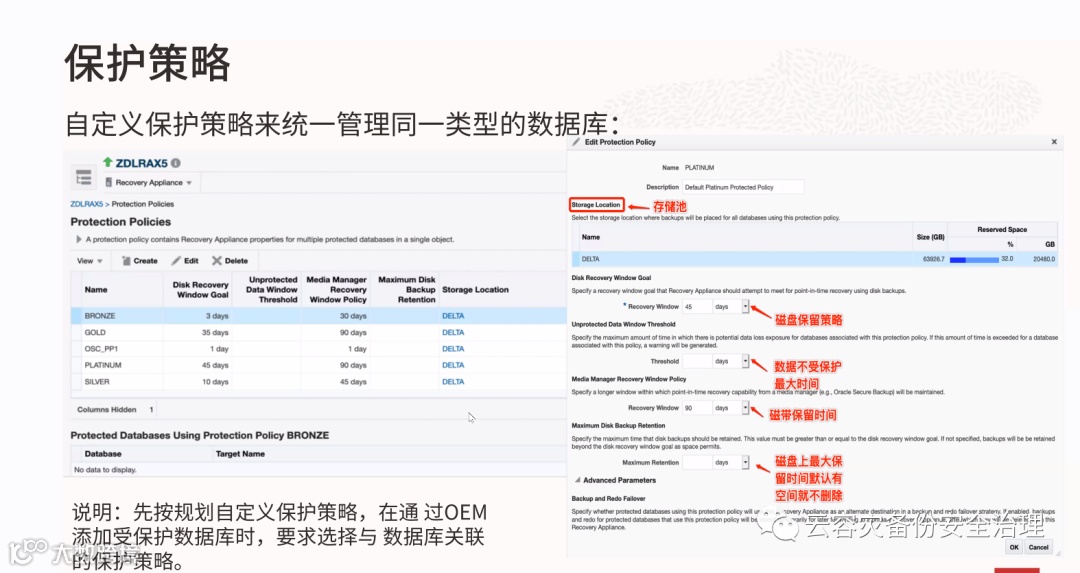Sort by Target Name column header

pyautogui.click(x=240, y=454)
